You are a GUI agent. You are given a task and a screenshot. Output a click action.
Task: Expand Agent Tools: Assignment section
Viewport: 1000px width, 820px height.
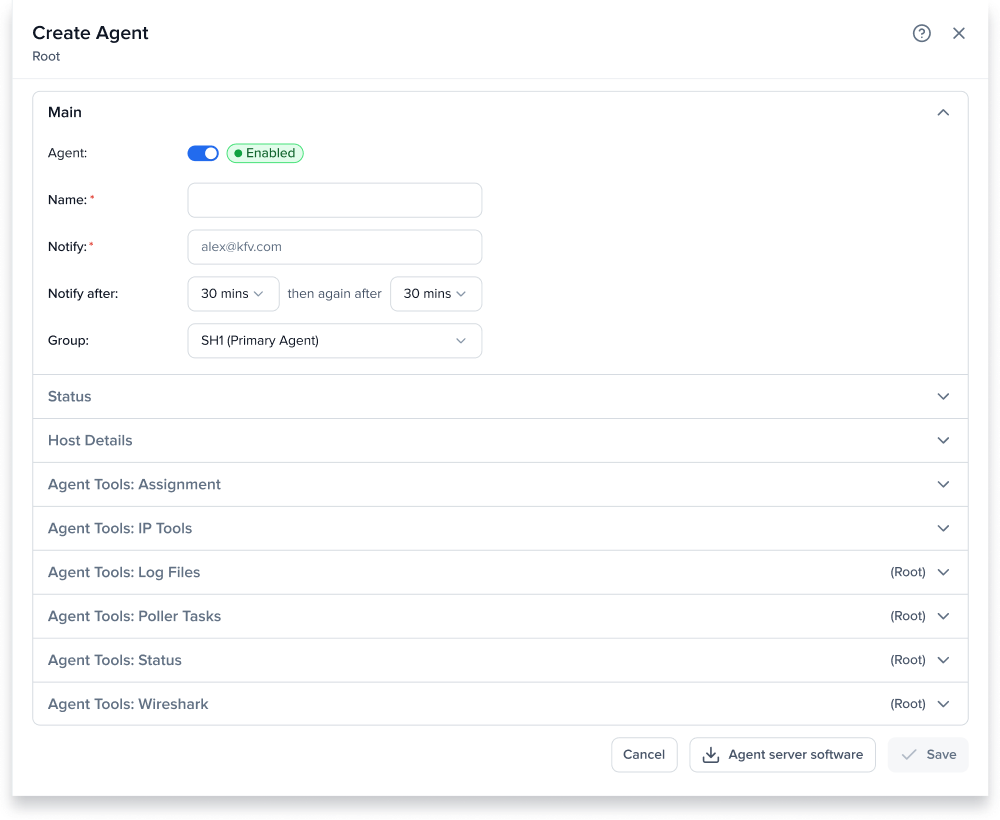(500, 485)
